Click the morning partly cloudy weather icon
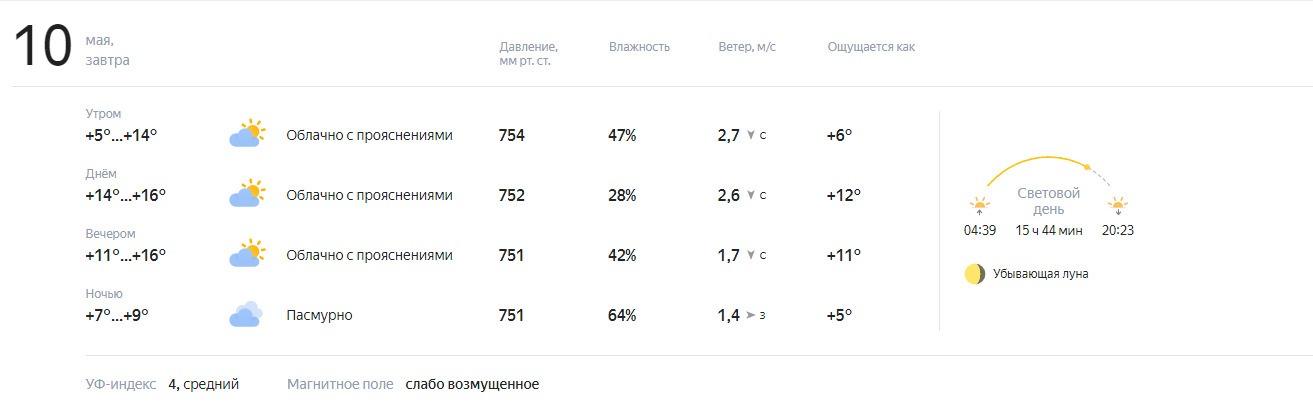Image resolution: width=1313 pixels, height=412 pixels. [247, 134]
